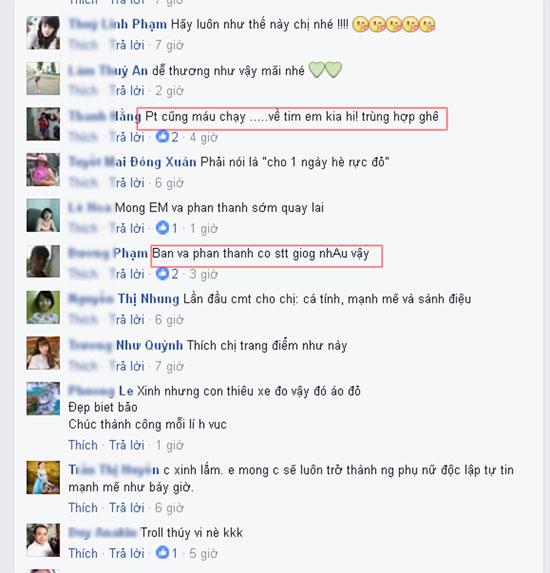
Task: Open the avatar beside 'Hãy luôn như thế này' comment
Action: 43,33
